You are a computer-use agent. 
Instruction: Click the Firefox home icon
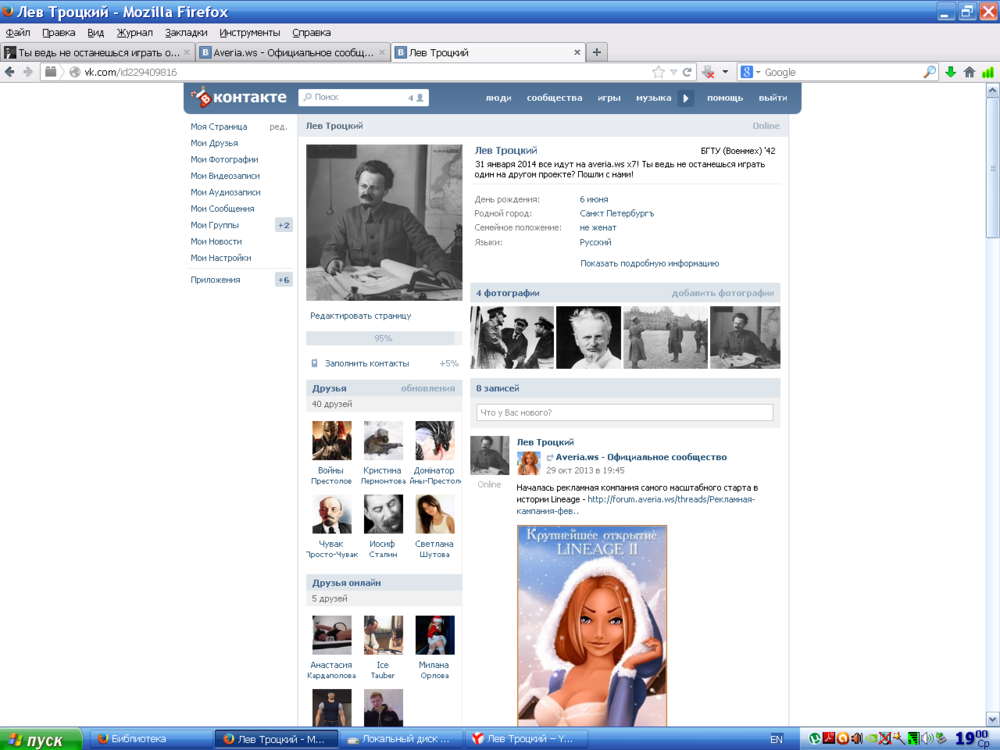tap(969, 72)
